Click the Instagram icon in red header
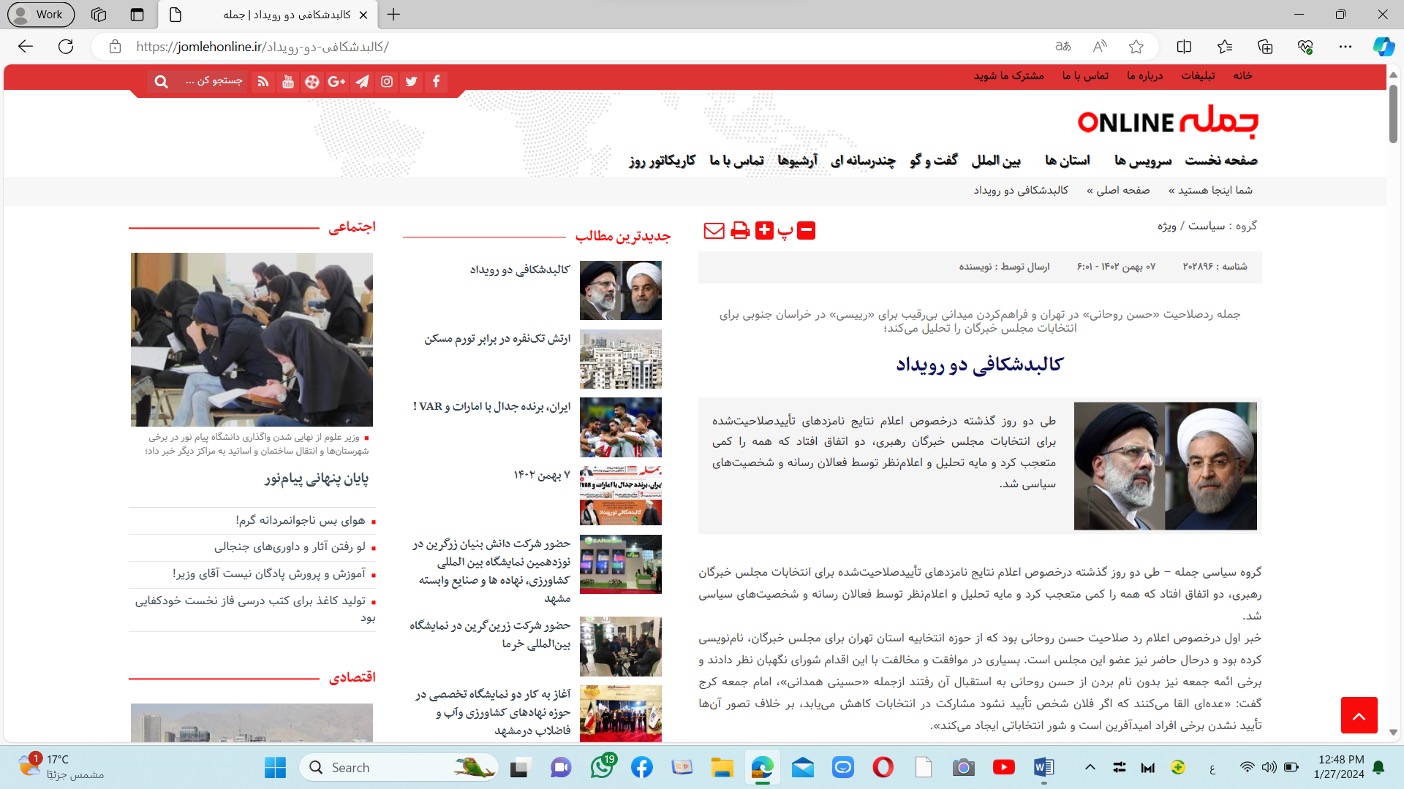This screenshot has width=1404, height=789. (386, 82)
